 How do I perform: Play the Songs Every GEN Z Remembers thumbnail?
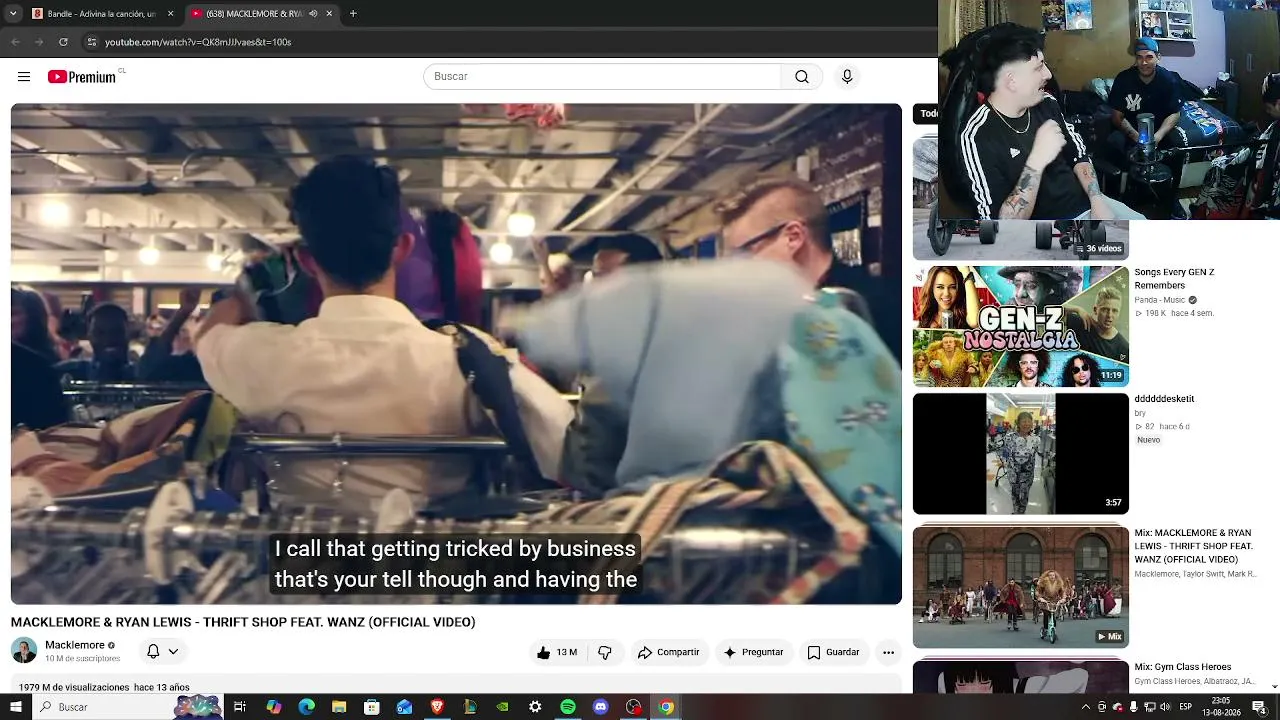click(1020, 326)
